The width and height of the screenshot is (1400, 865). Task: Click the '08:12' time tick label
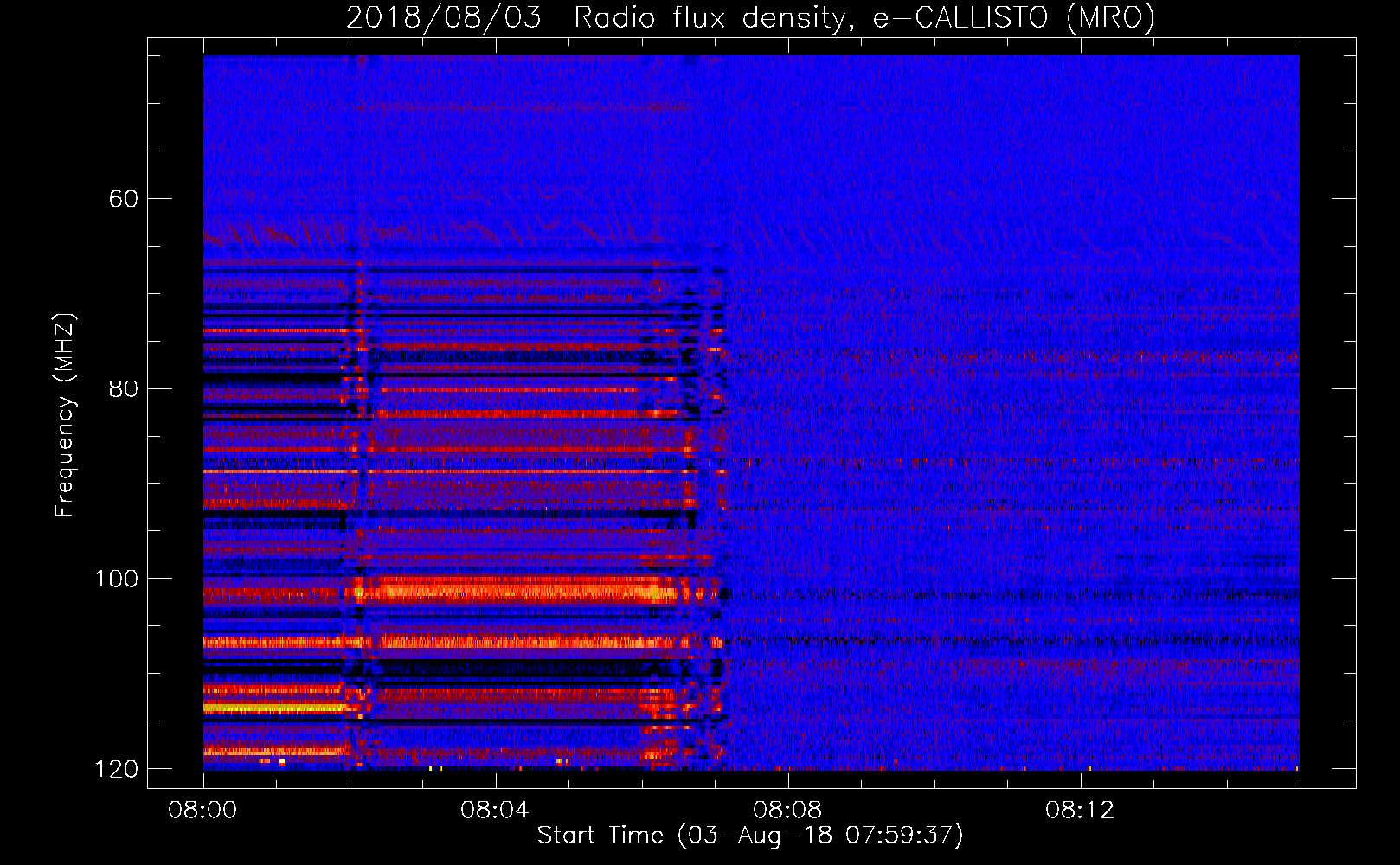(1080, 811)
